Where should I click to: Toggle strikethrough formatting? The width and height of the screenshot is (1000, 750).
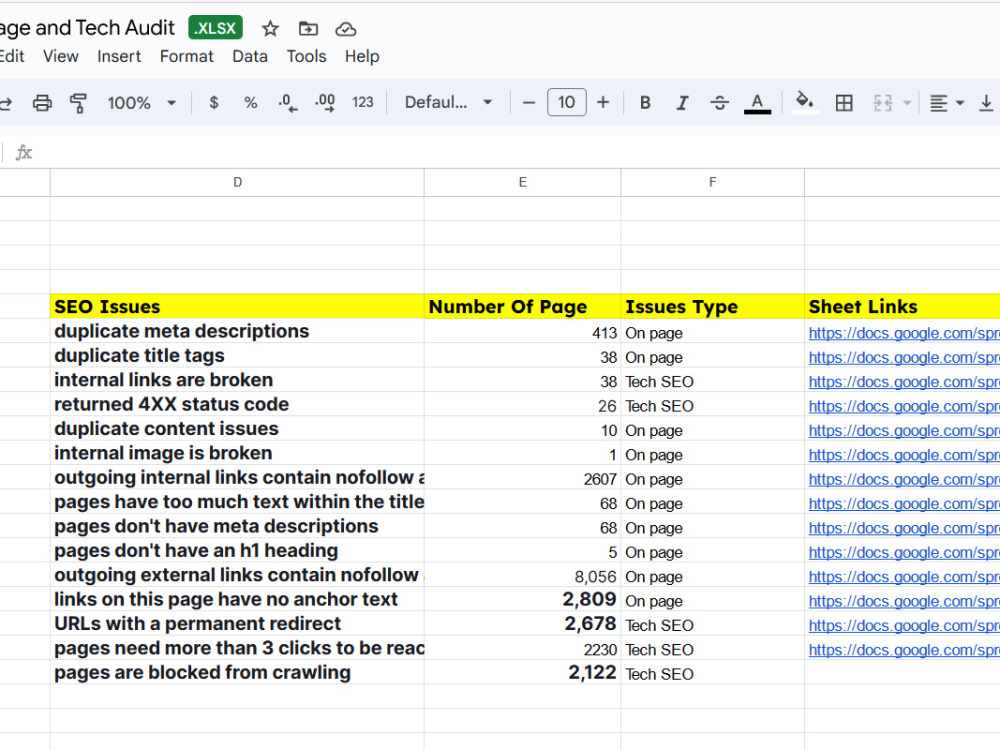click(719, 103)
